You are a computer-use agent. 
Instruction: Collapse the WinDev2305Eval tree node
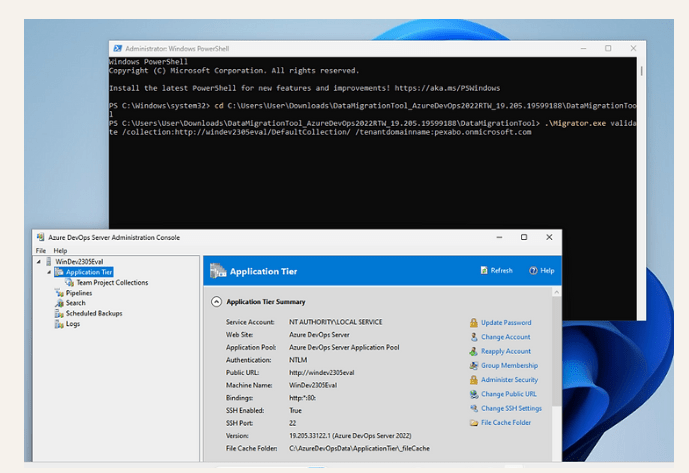39,262
